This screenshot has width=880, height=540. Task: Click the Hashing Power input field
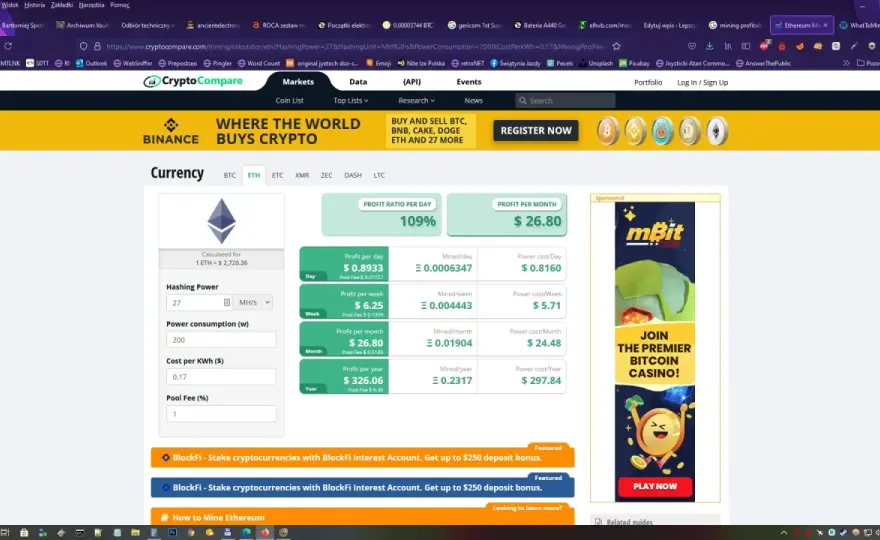[x=199, y=302]
